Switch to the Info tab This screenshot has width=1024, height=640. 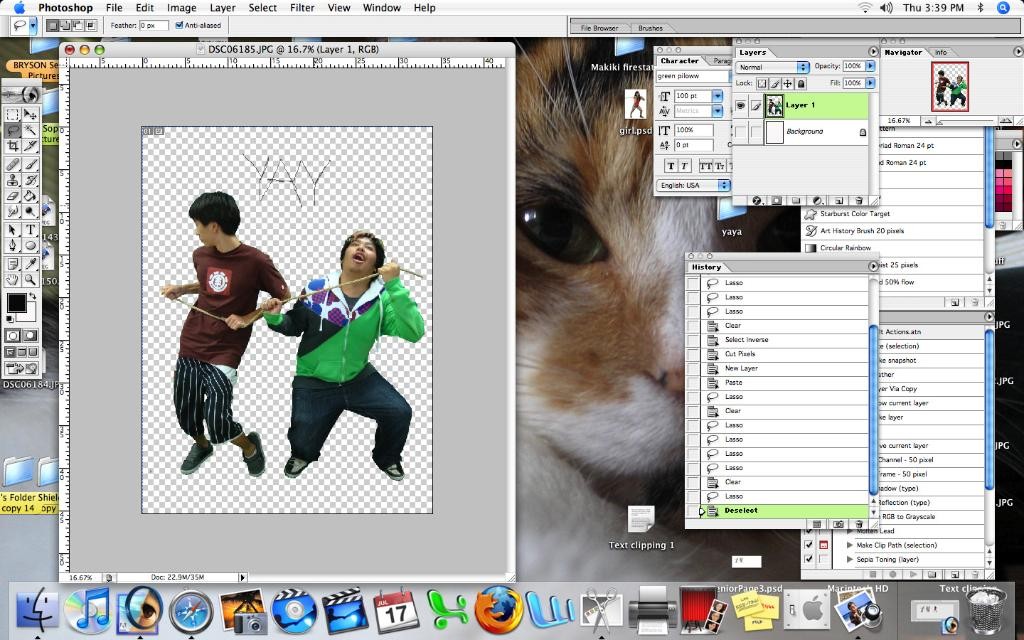click(x=941, y=52)
